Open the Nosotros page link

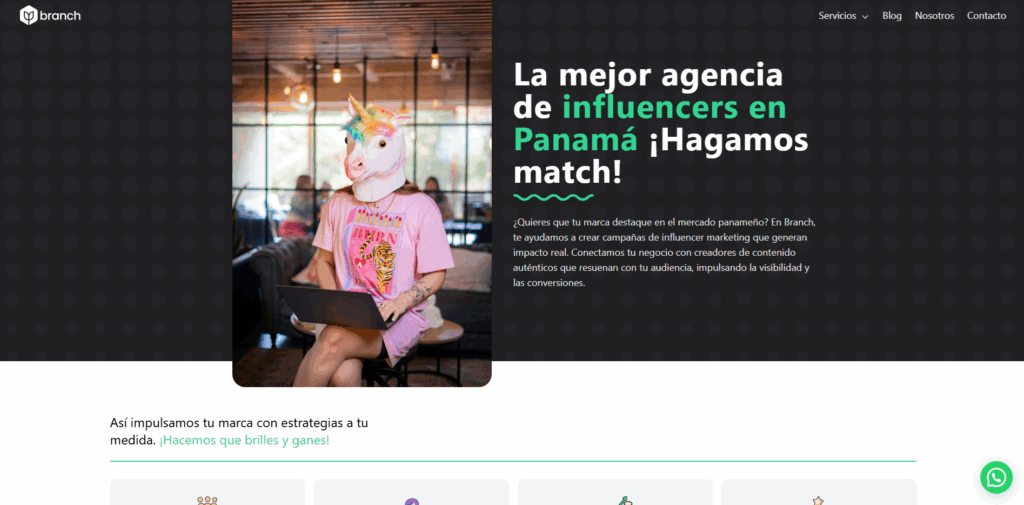[x=934, y=16]
